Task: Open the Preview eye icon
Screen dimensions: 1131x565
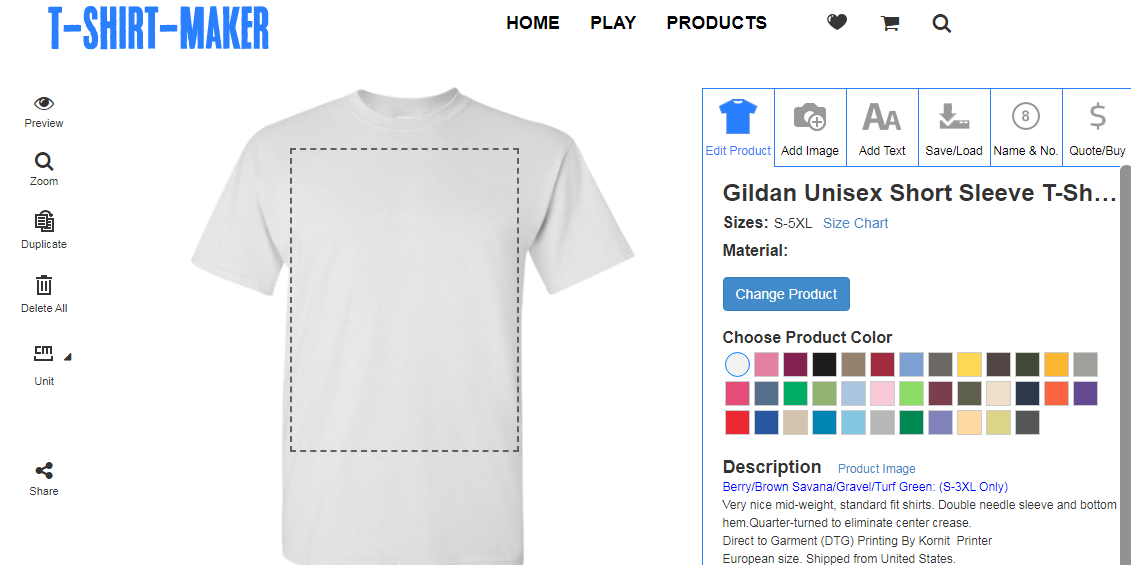Action: tap(44, 104)
